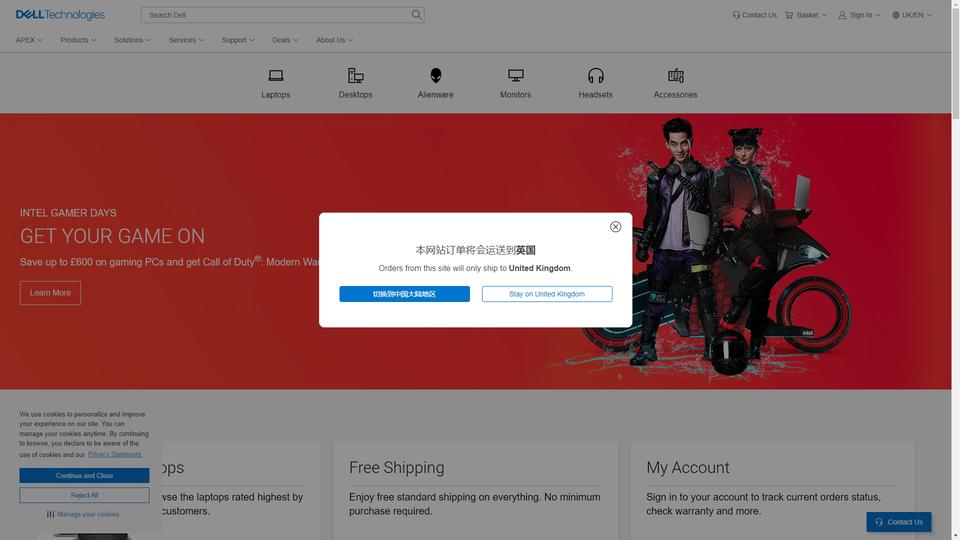Open the Laptops category icon
The height and width of the screenshot is (540, 960).
click(276, 75)
